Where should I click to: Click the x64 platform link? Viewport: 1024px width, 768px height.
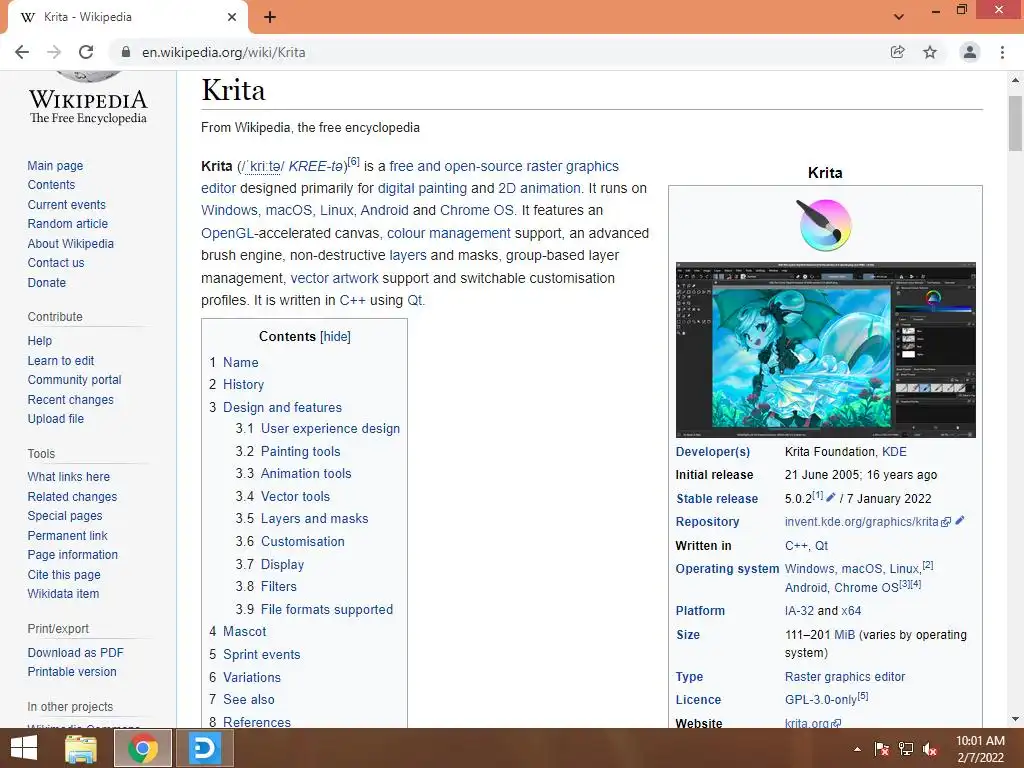click(x=851, y=611)
